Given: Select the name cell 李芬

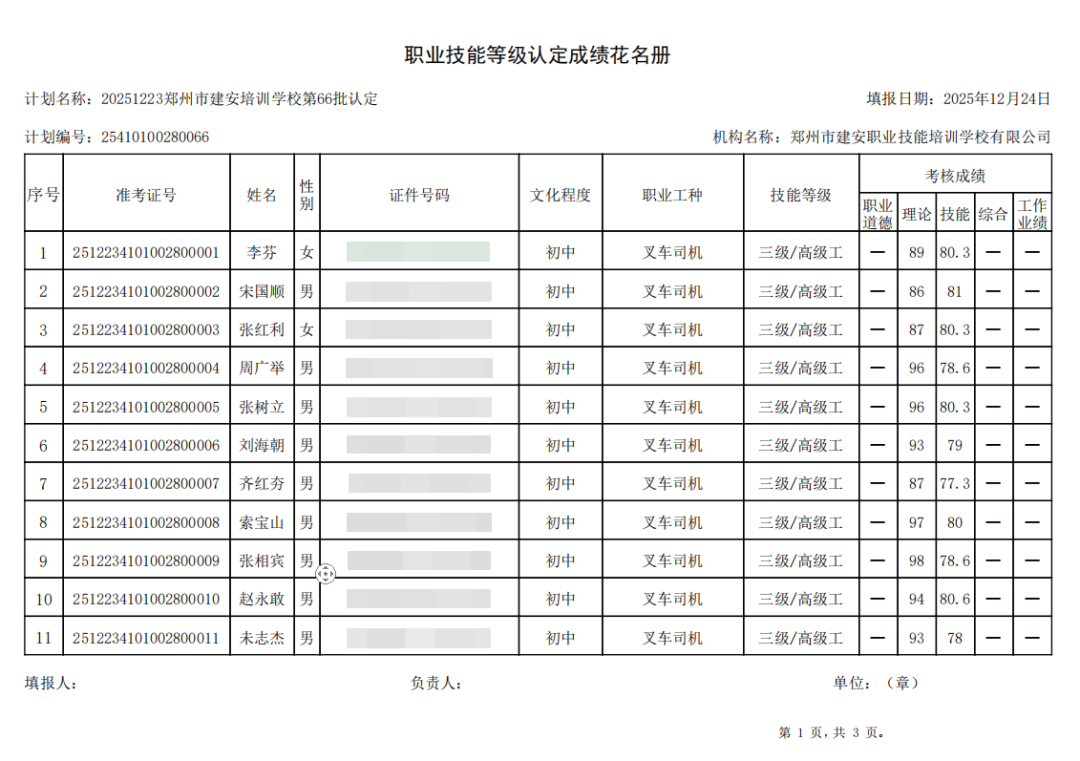Looking at the screenshot, I should (261, 253).
